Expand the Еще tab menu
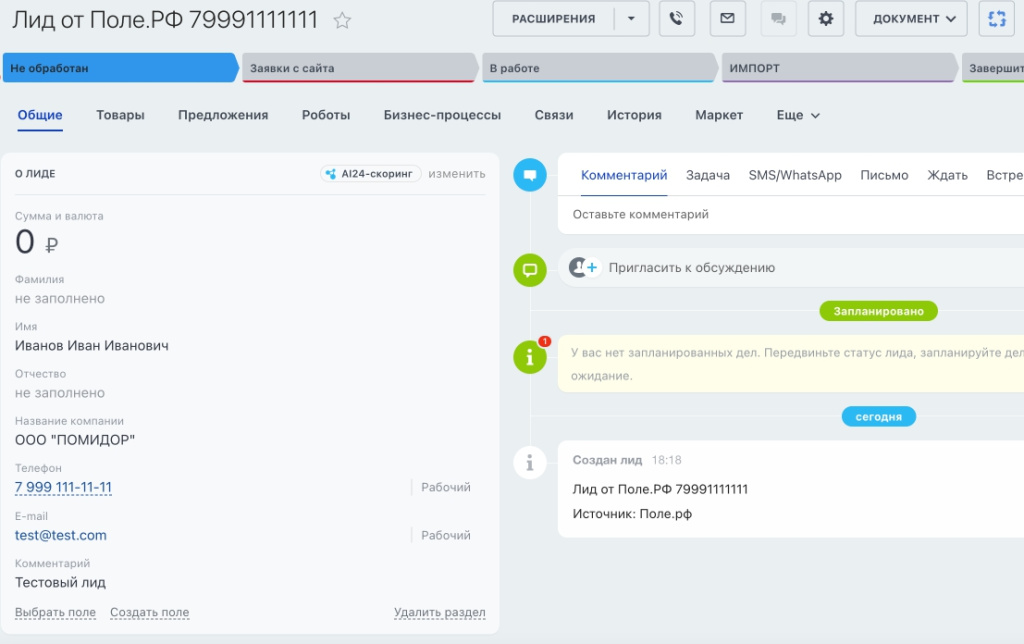Image resolution: width=1024 pixels, height=644 pixels. point(798,115)
